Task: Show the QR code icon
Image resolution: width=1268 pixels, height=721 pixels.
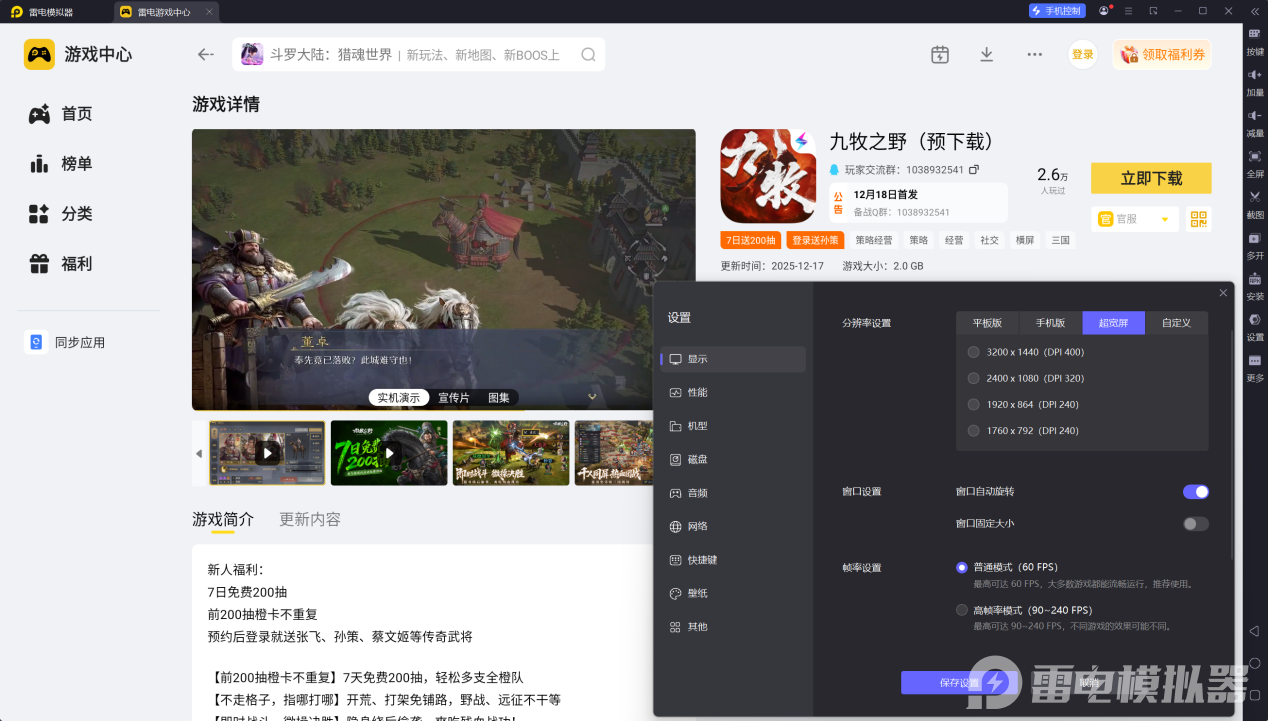Action: 1198,219
